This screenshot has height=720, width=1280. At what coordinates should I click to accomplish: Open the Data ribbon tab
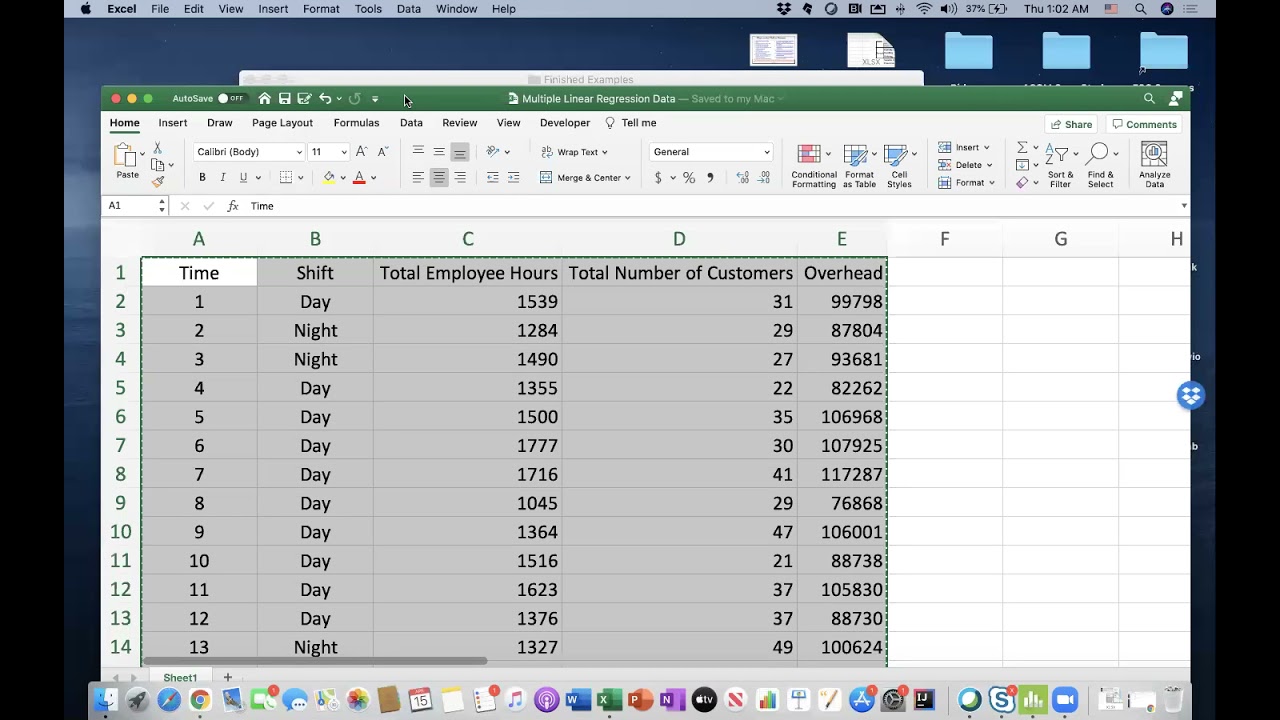coord(411,123)
